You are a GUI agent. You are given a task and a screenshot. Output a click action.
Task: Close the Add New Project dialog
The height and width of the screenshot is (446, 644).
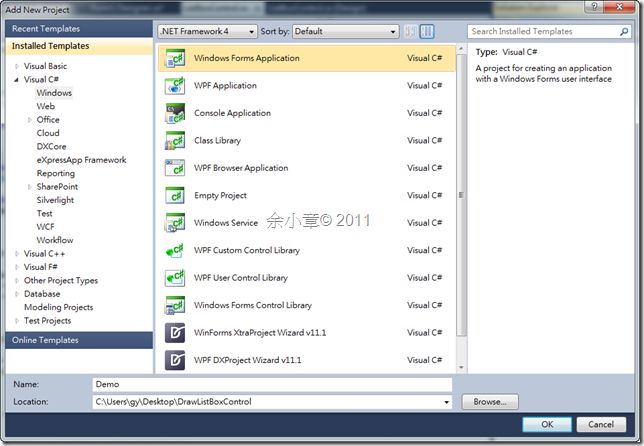click(620, 6)
